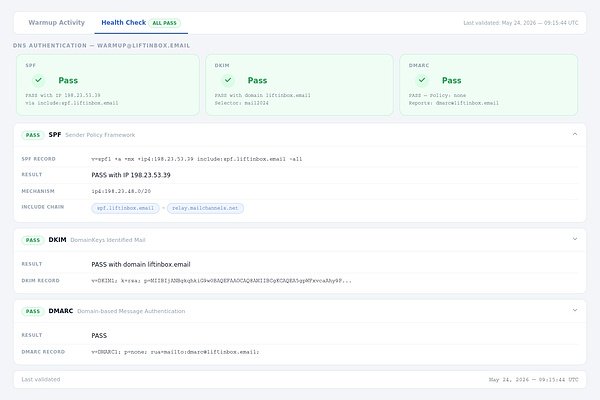Viewport: 600px width, 400px height.
Task: Click 'Selector: mail2024' in DKIM card
Action: point(241,103)
